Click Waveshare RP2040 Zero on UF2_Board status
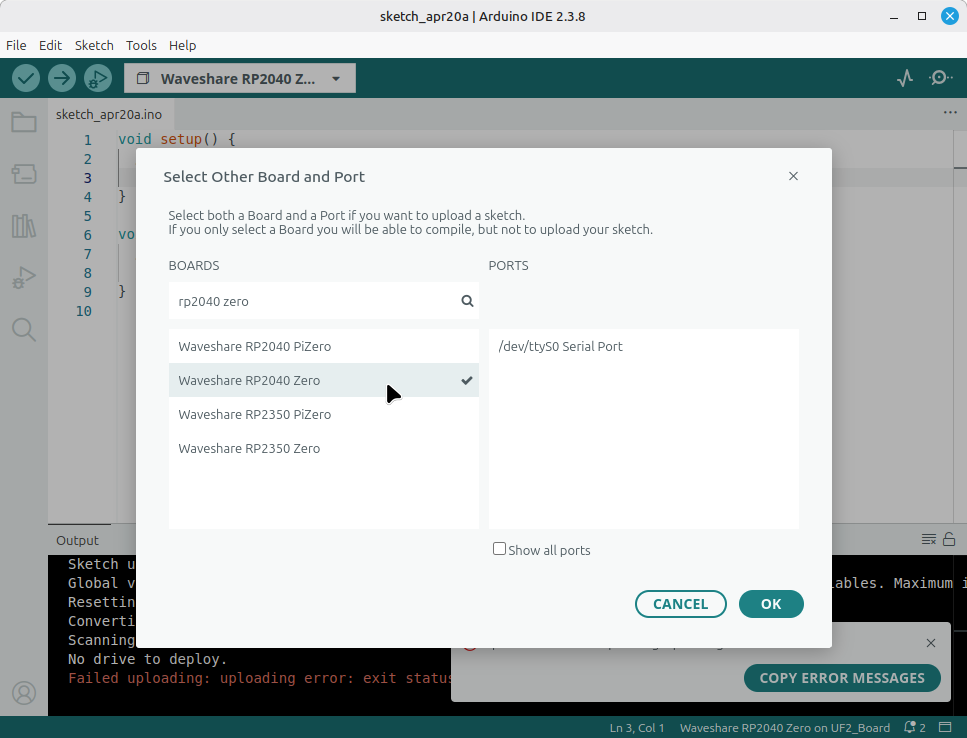The image size is (967, 738). tap(784, 728)
